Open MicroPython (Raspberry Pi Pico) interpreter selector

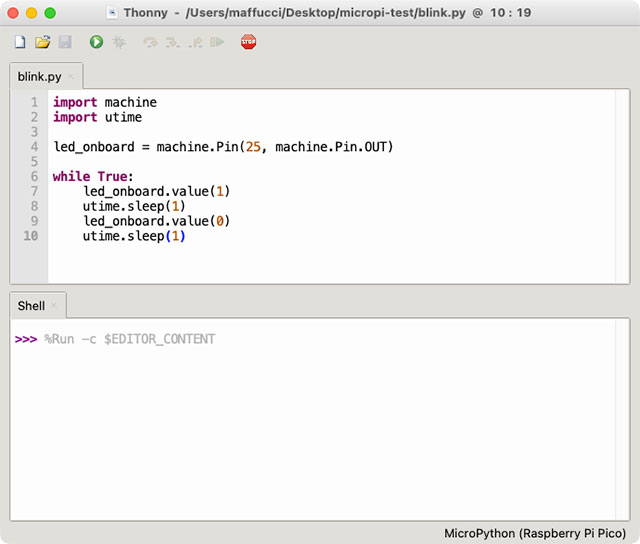(535, 533)
